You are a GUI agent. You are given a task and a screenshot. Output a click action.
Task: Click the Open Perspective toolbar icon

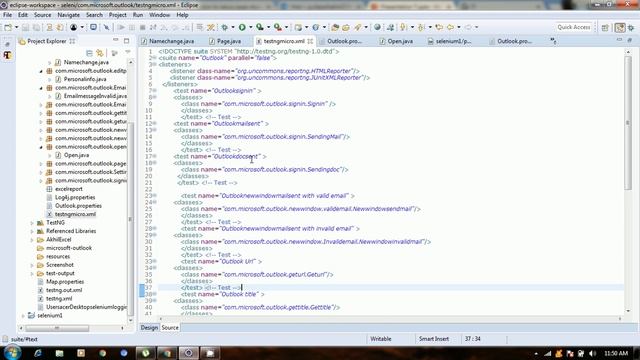point(605,28)
